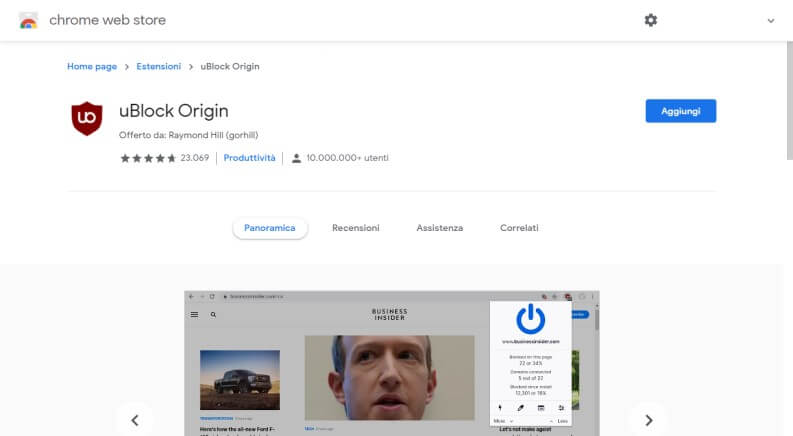793x436 pixels.
Task: Click the users person icon
Action: (296, 158)
